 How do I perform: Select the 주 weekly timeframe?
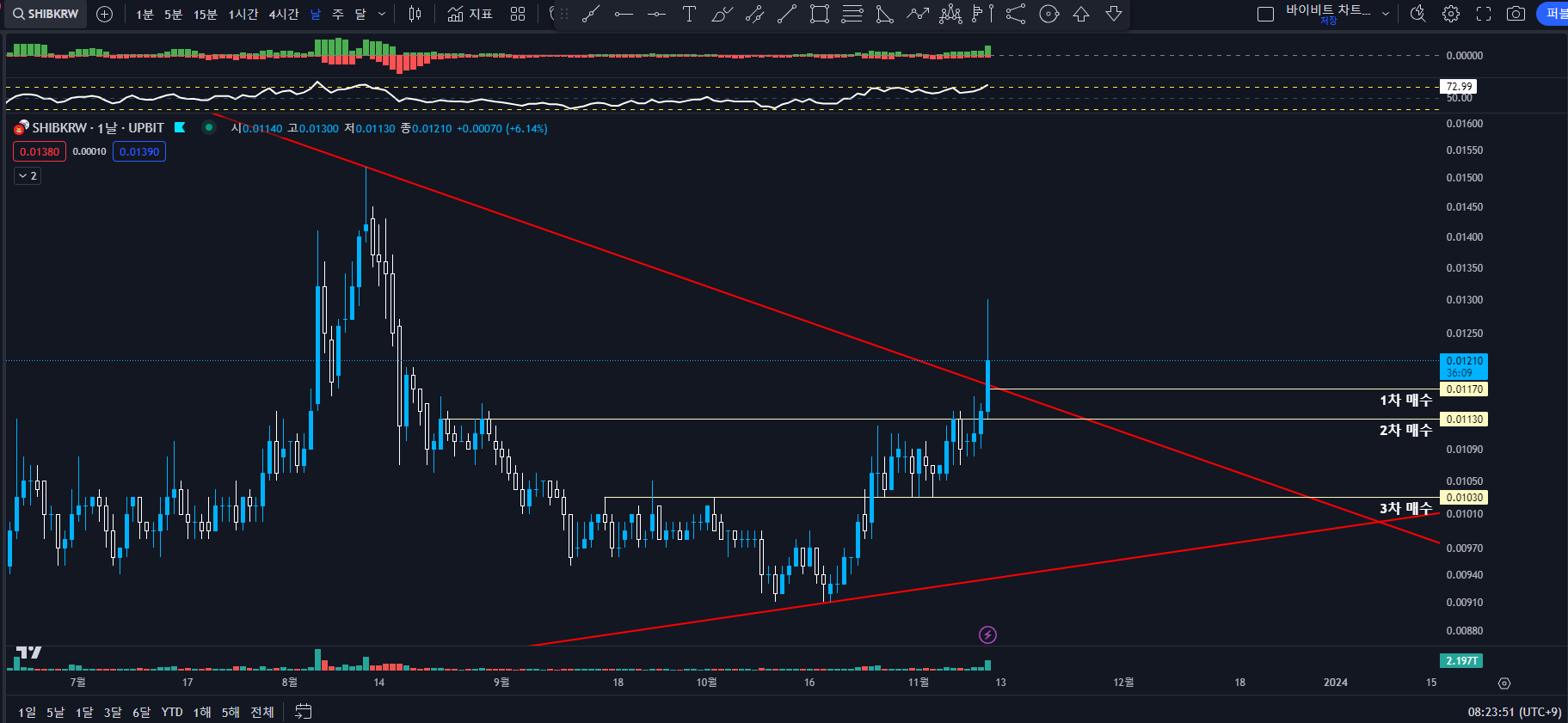pos(338,14)
